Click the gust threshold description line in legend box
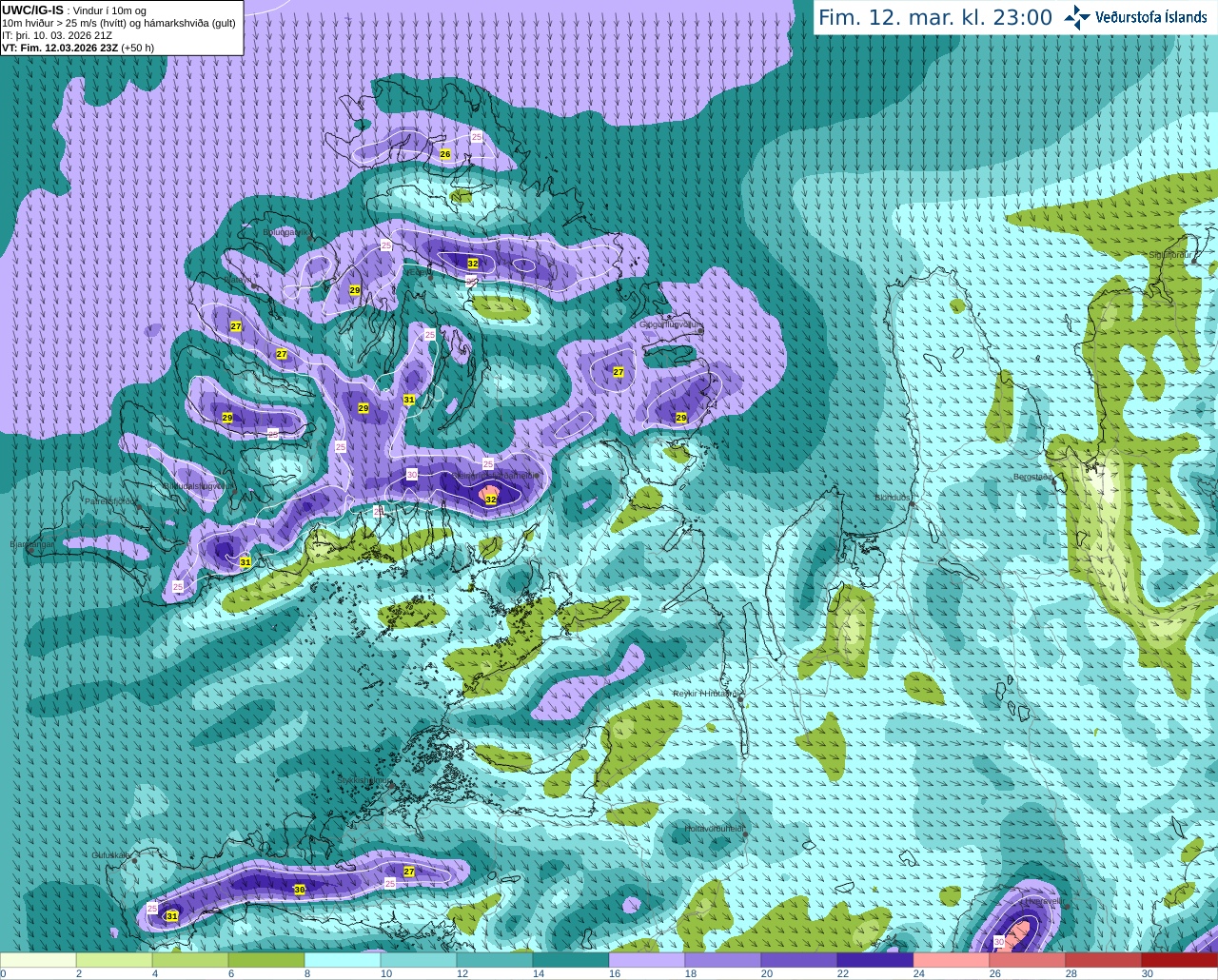The image size is (1218, 980). tap(119, 23)
